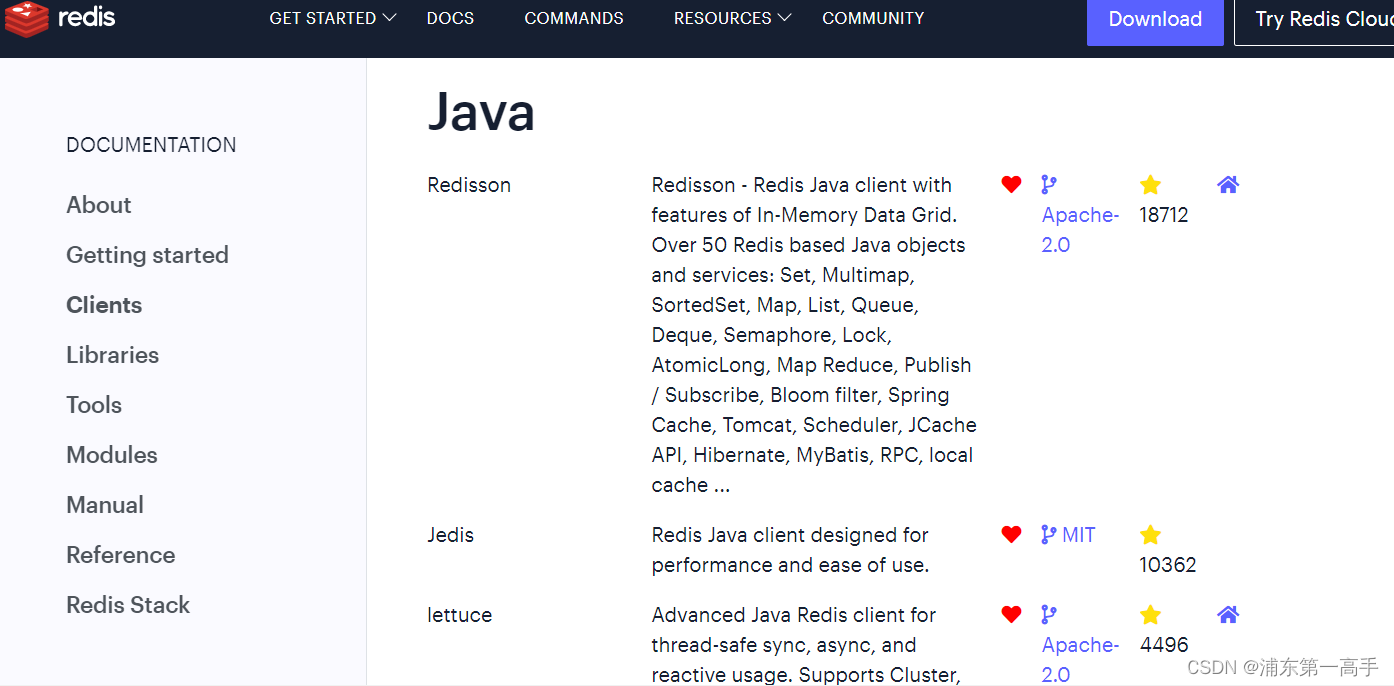Screen dimensions: 1394x686
Task: Open Reference in documentation sidebar
Action: tap(121, 555)
